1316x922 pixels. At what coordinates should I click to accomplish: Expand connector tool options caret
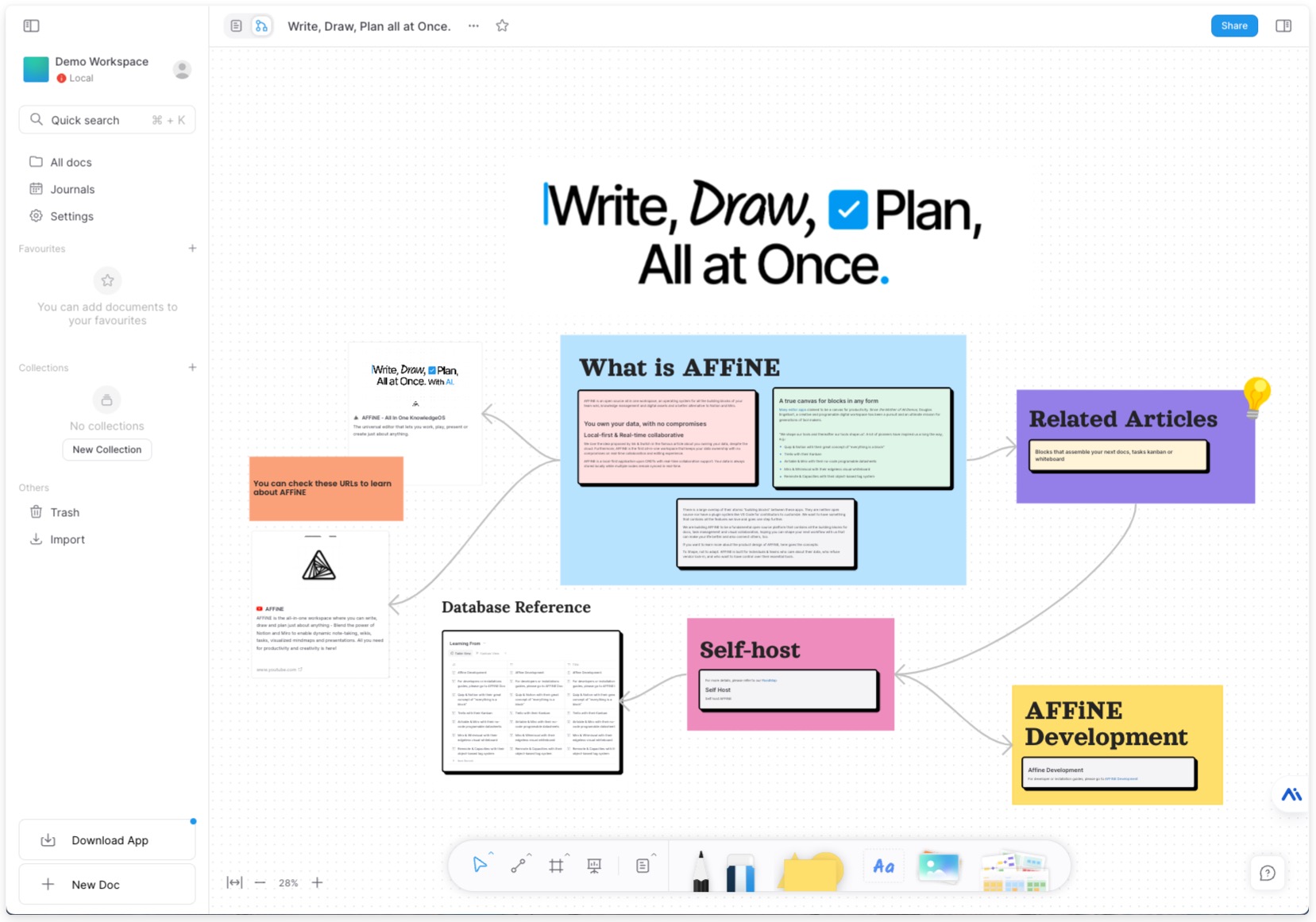pyautogui.click(x=529, y=855)
